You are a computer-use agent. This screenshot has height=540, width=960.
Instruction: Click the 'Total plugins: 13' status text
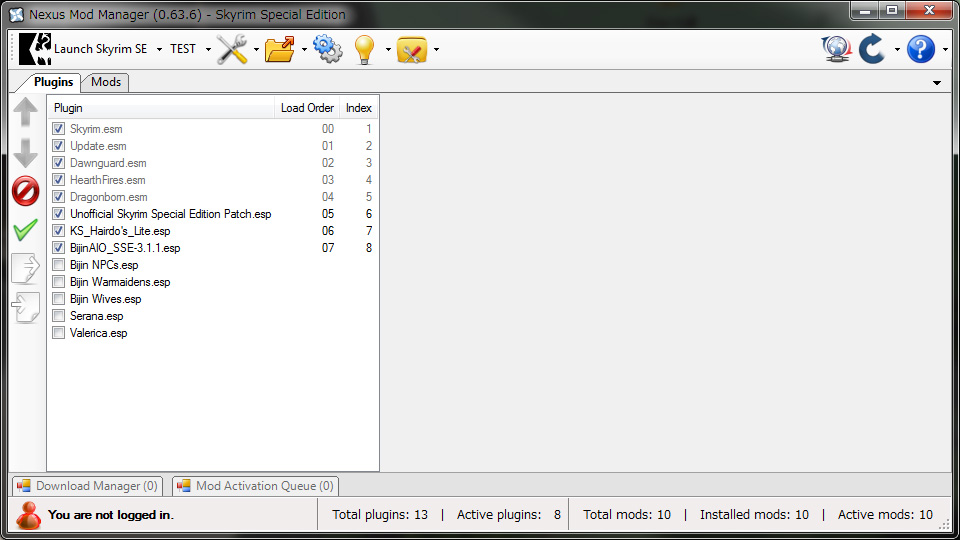(x=380, y=515)
